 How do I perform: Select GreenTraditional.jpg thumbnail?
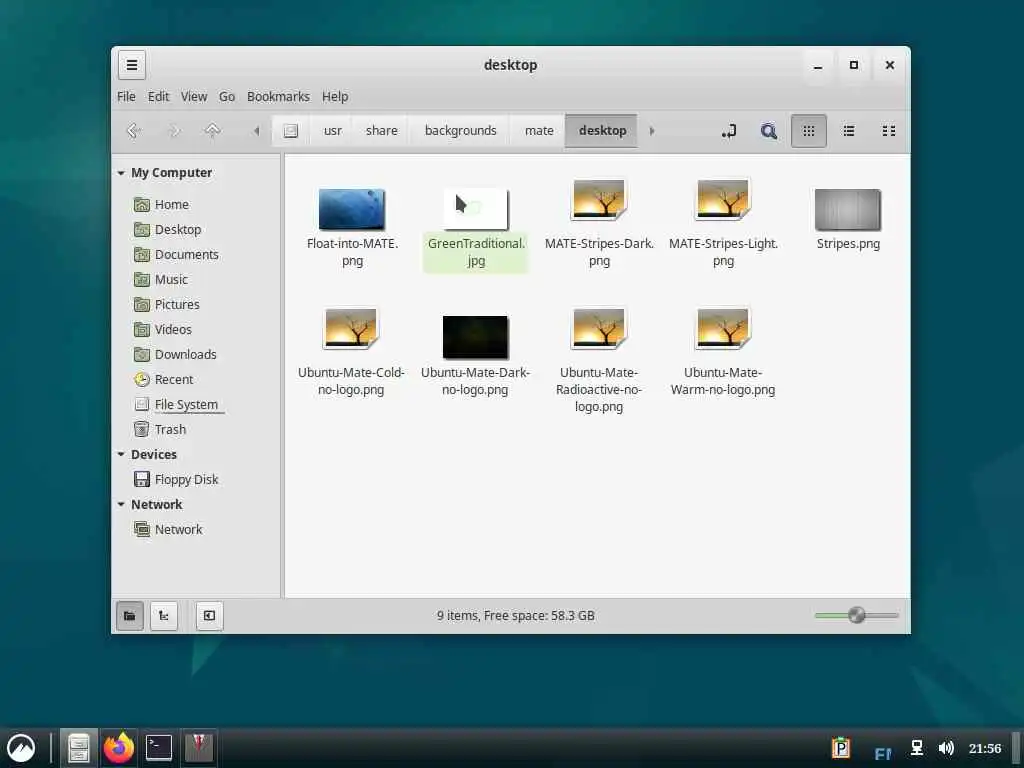(475, 209)
